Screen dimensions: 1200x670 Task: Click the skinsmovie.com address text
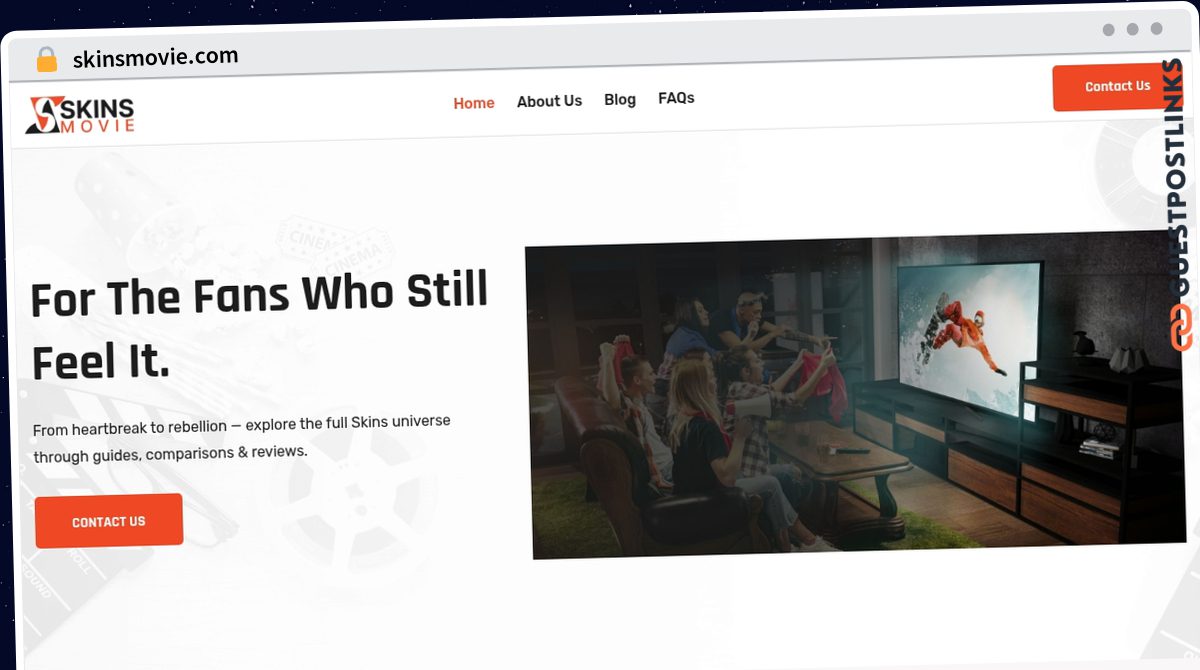click(x=156, y=57)
